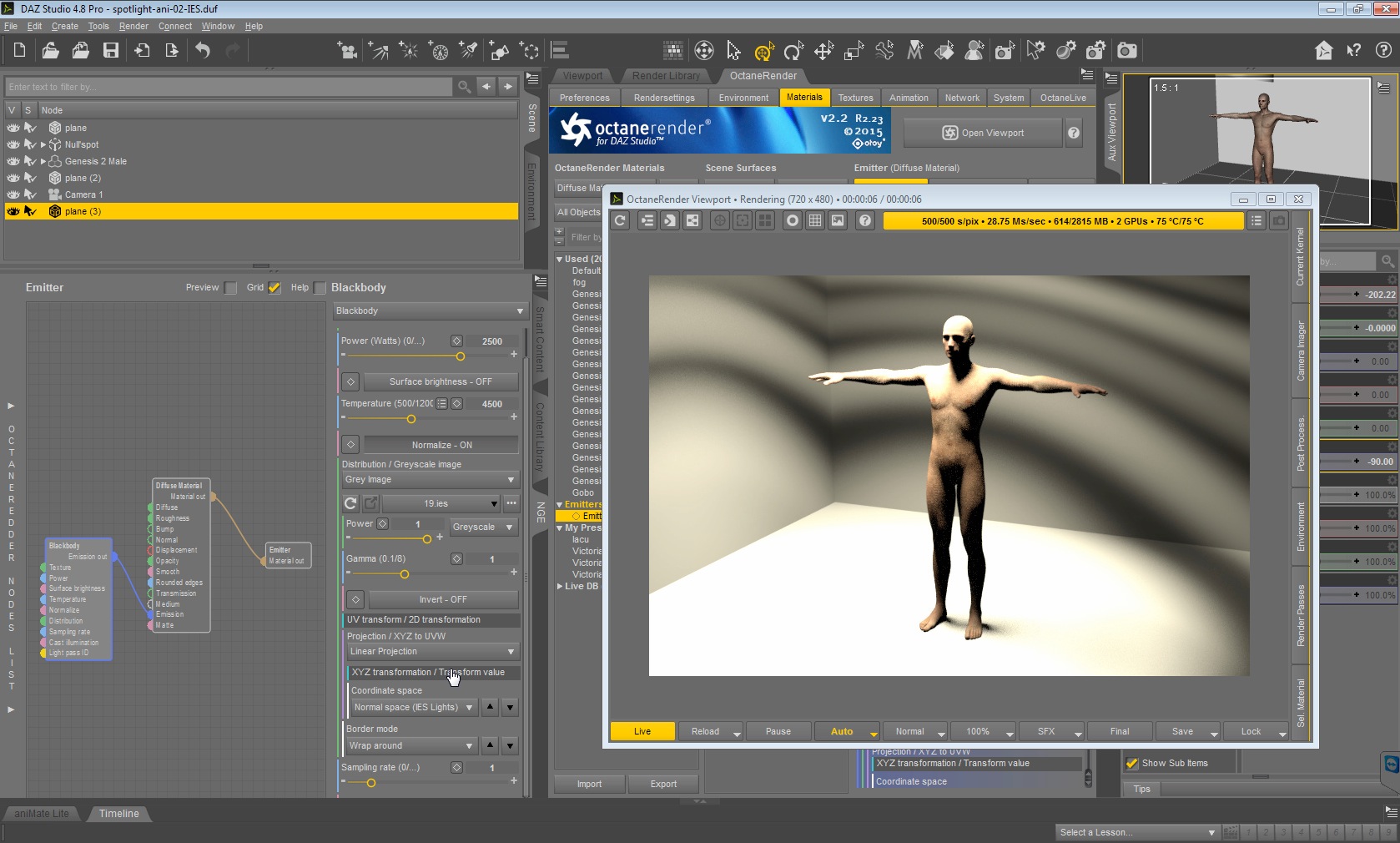
Task: Open the Linear Projection dropdown
Action: tap(433, 651)
